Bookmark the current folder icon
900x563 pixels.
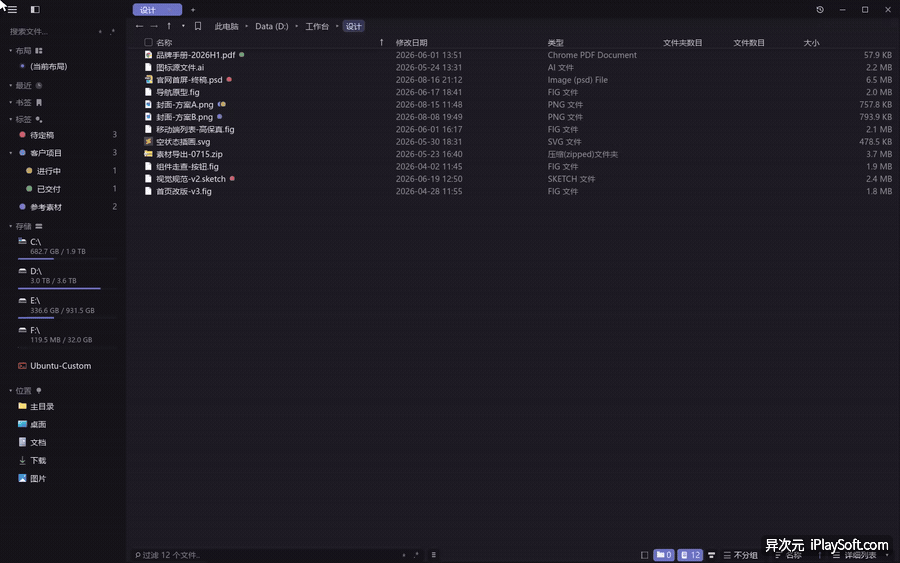click(198, 26)
